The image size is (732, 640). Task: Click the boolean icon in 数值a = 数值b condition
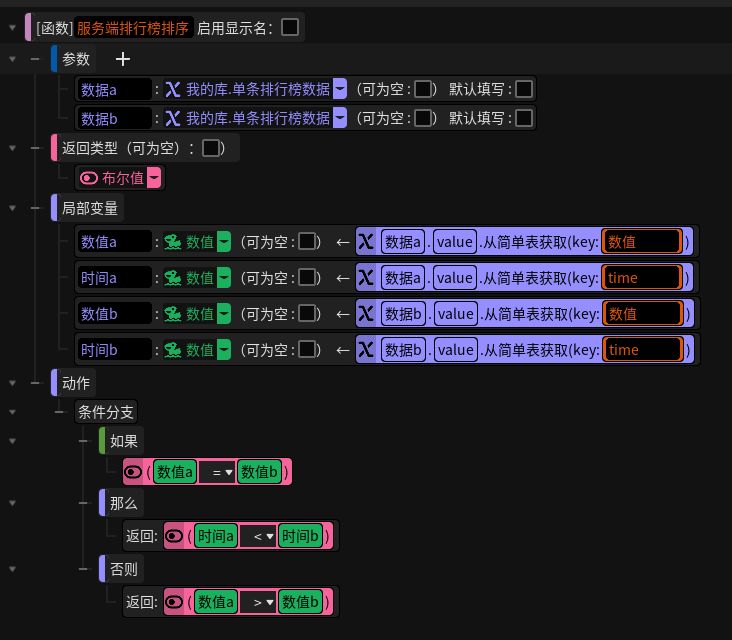click(x=133, y=472)
